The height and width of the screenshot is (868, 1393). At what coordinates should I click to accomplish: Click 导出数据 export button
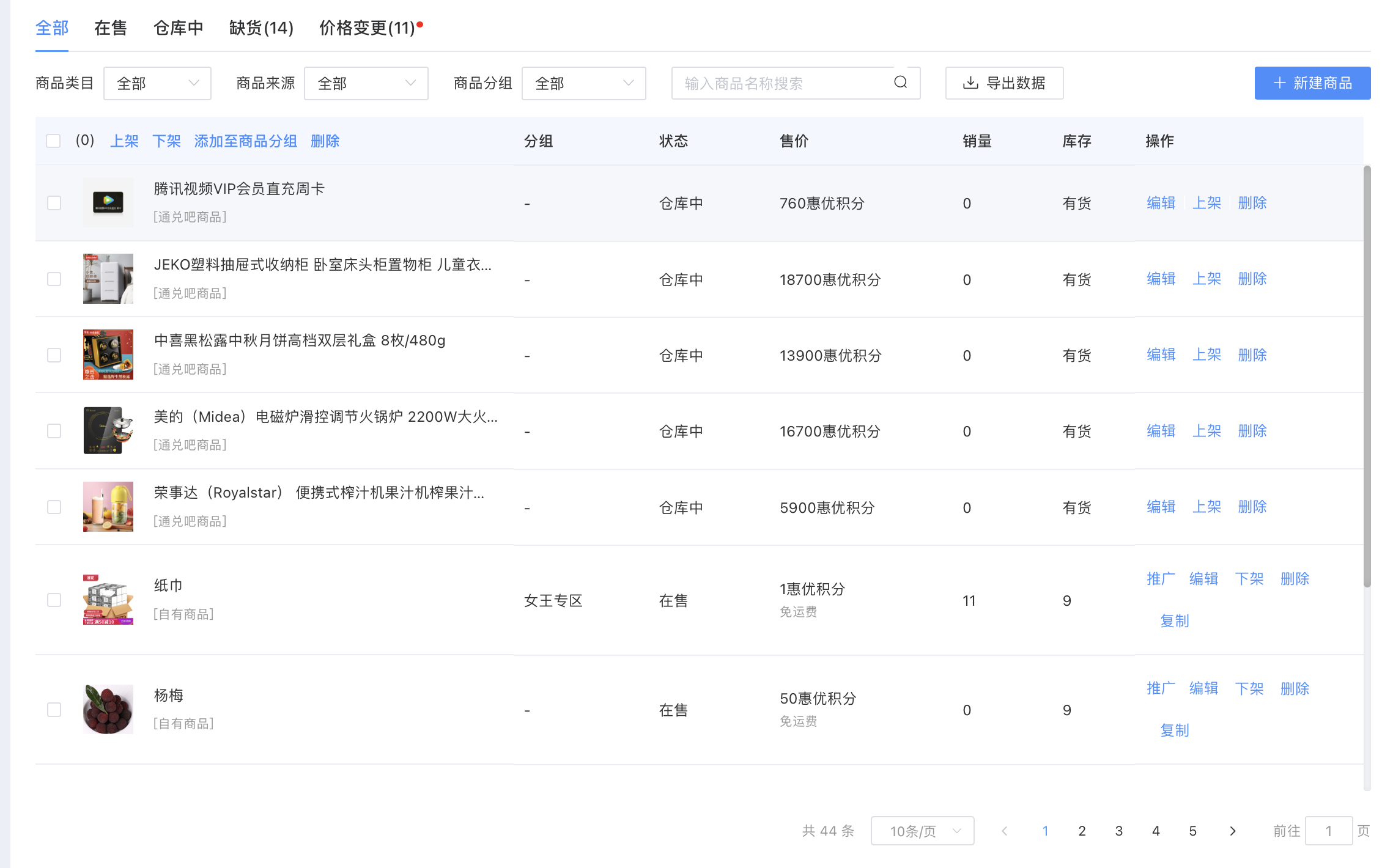pos(1004,83)
